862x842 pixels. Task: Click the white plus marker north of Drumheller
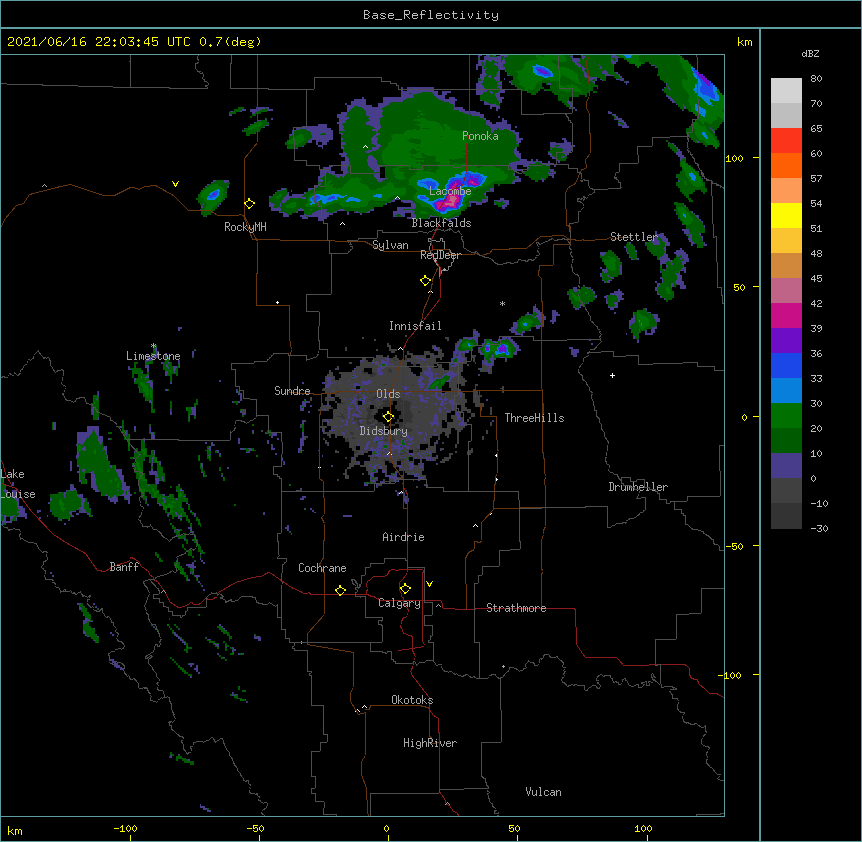coord(612,375)
